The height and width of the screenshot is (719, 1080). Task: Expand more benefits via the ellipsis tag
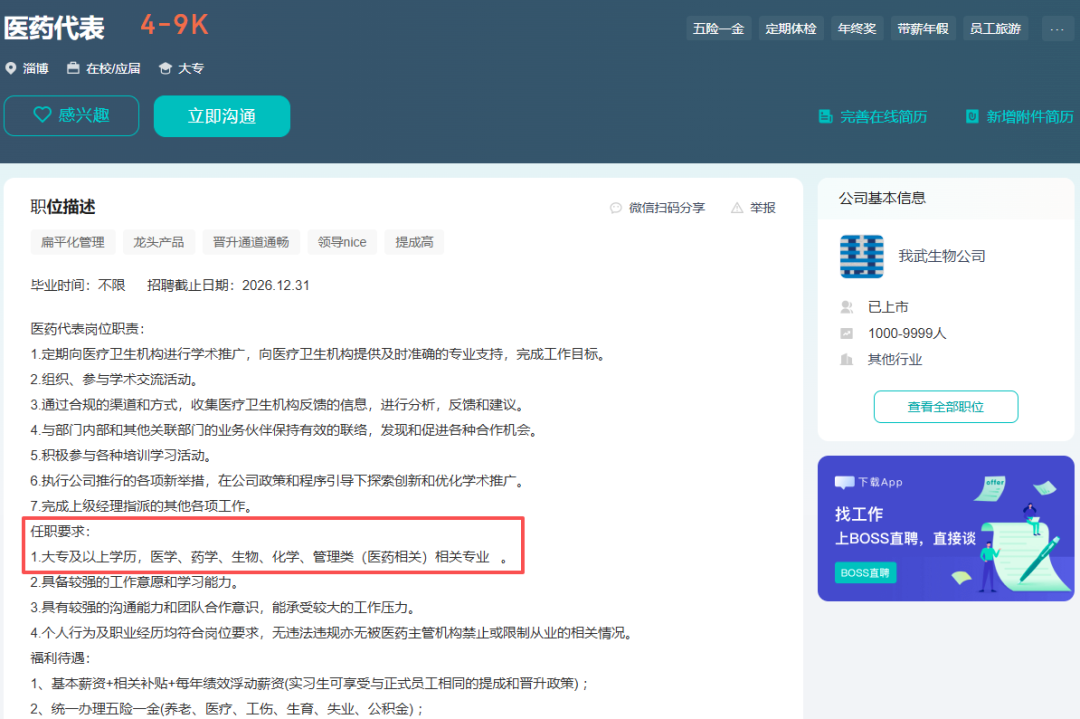tap(1057, 29)
